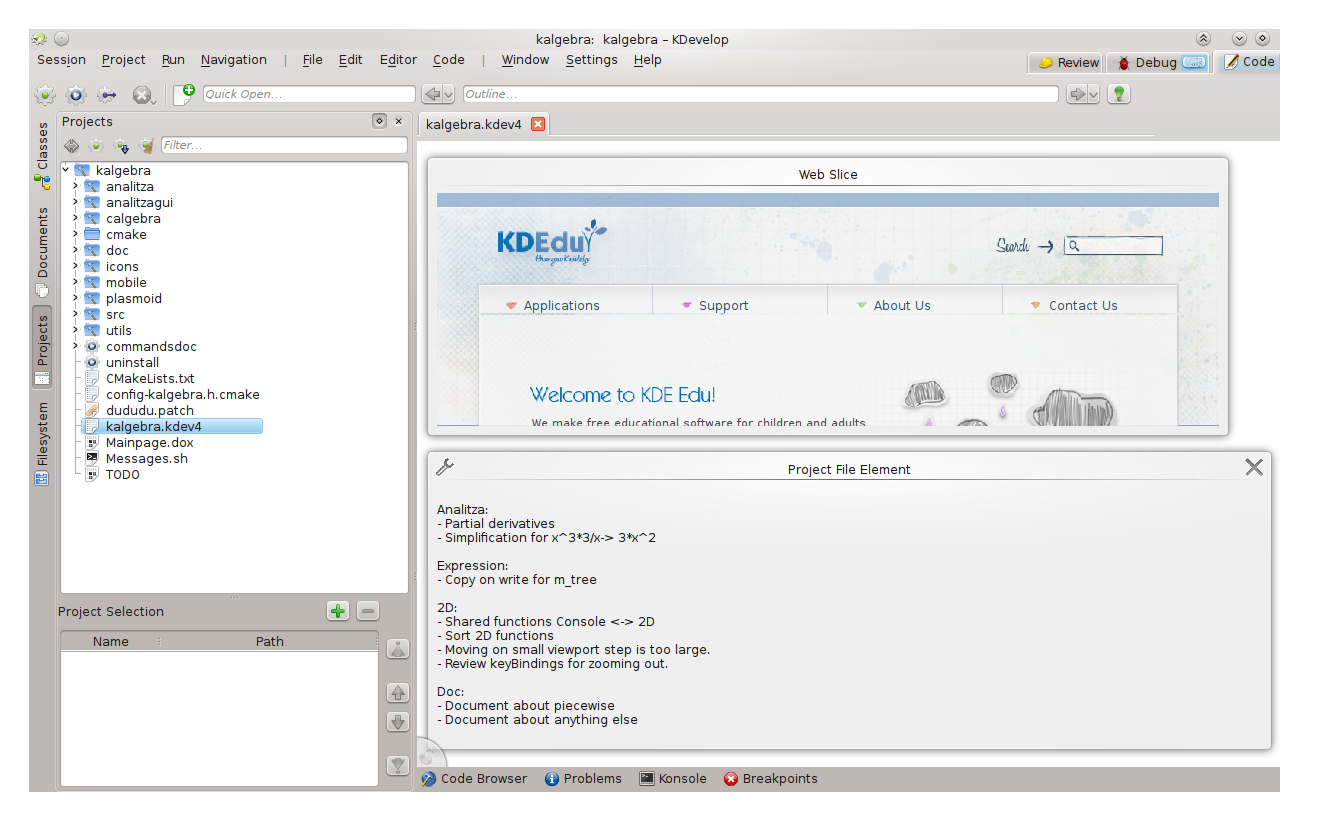Open the Settings menu
Screen dimensions: 1338x821
[x=592, y=60]
